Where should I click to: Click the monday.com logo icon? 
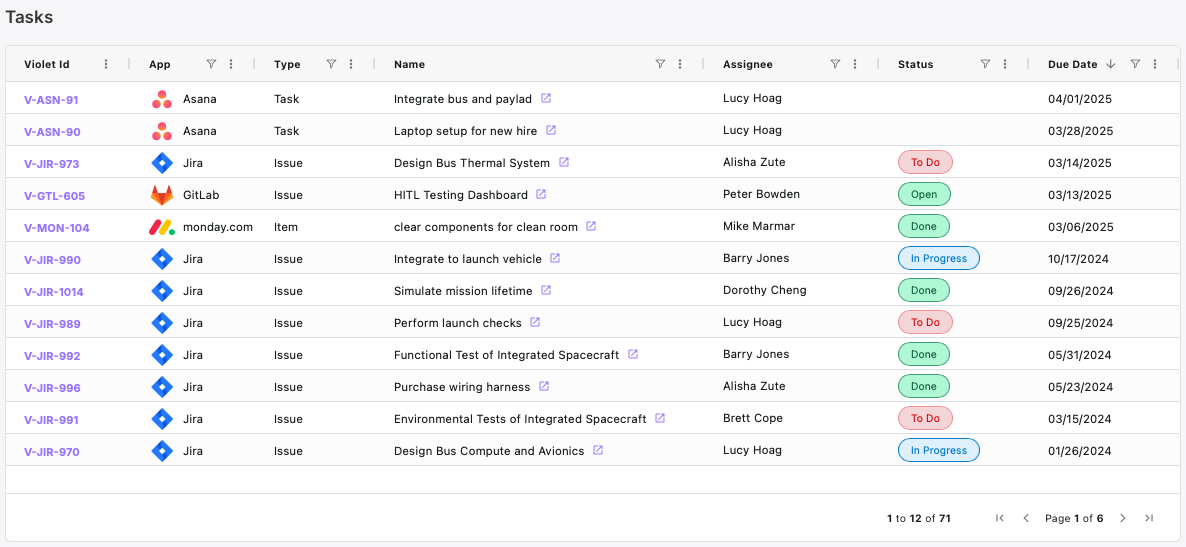pos(161,227)
